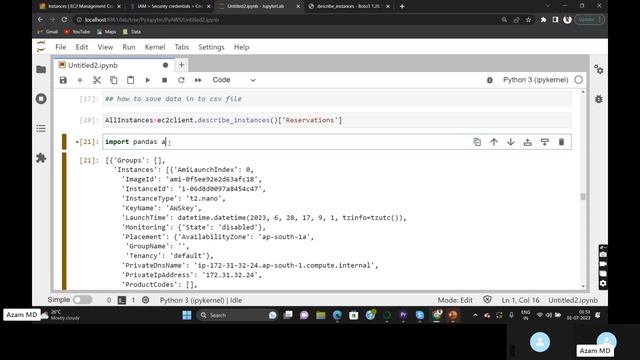Insert a cell below from cell toolbar
Image resolution: width=640 pixels, height=360 pixels.
coord(544,142)
